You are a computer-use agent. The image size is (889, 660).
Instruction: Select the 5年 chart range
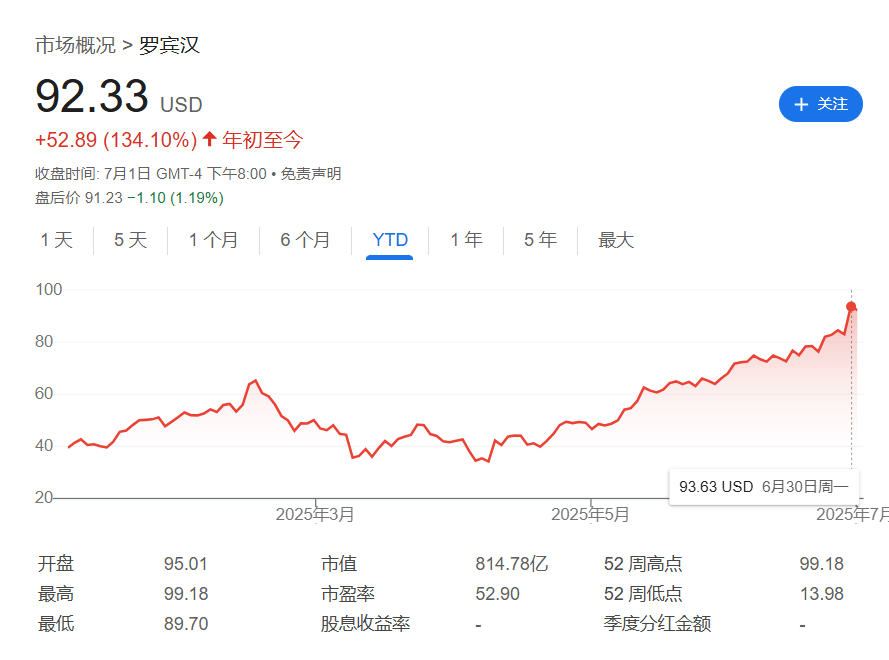click(540, 240)
